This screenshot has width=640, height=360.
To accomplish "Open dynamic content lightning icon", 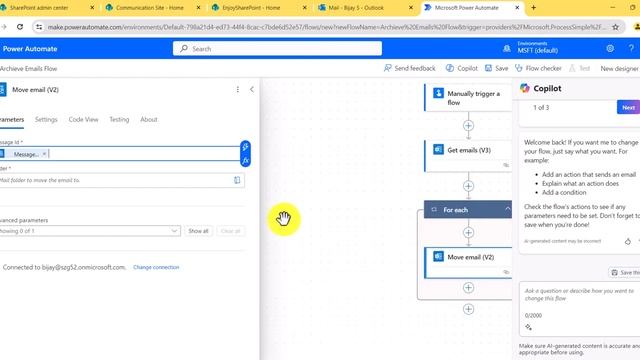I will tap(245, 147).
